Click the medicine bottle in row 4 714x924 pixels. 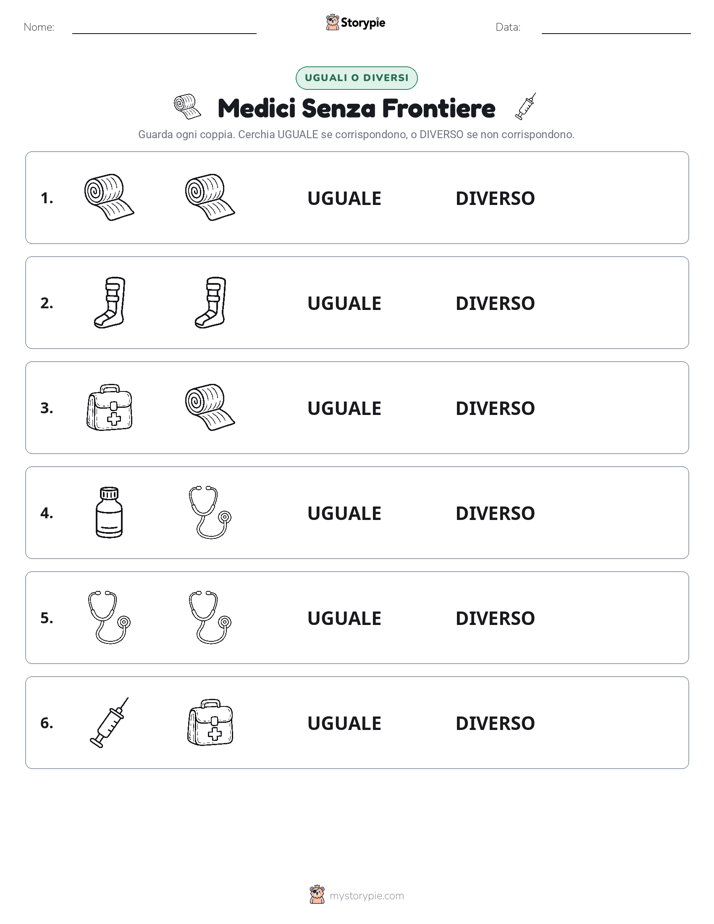(109, 512)
